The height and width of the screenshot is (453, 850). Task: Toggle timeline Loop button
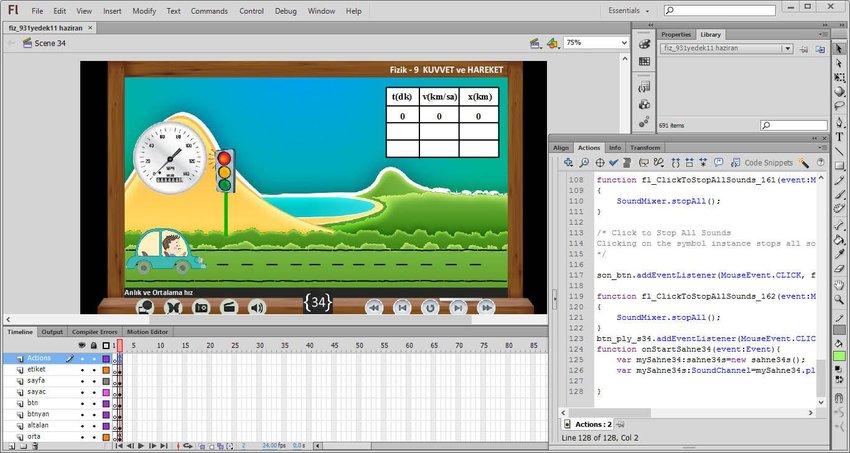point(188,446)
